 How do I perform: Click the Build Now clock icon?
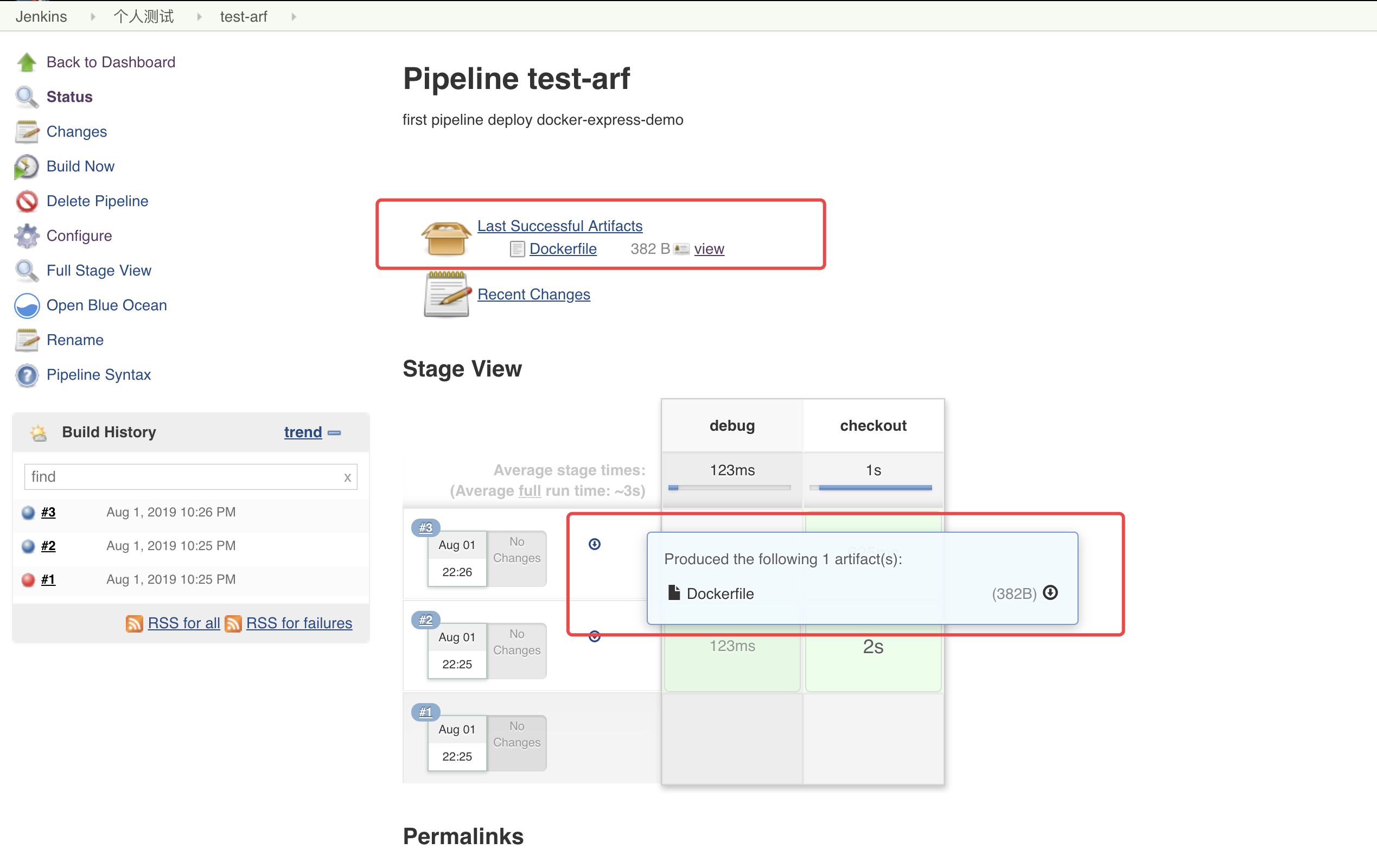26,167
